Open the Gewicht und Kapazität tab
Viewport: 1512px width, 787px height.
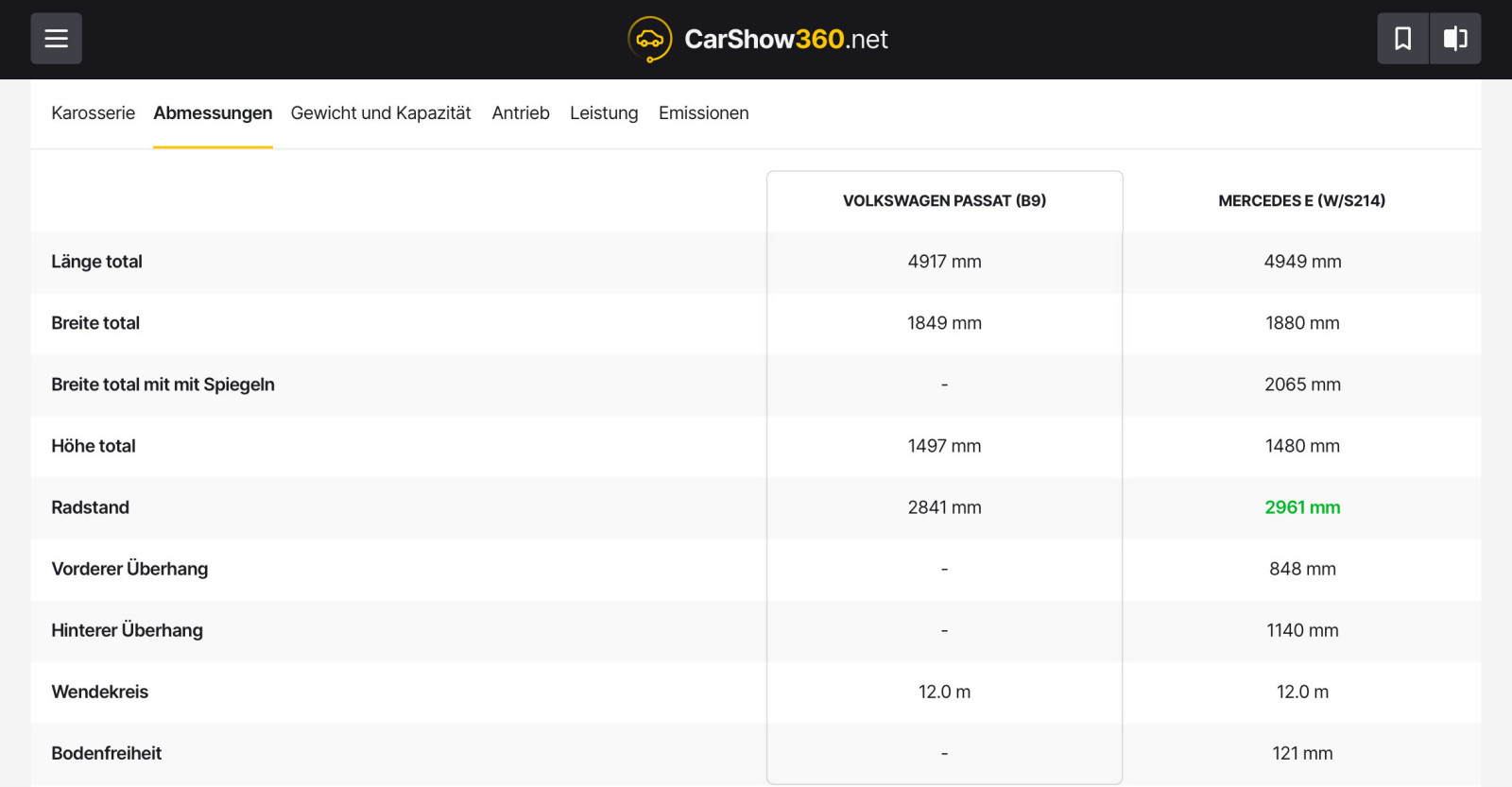[381, 113]
